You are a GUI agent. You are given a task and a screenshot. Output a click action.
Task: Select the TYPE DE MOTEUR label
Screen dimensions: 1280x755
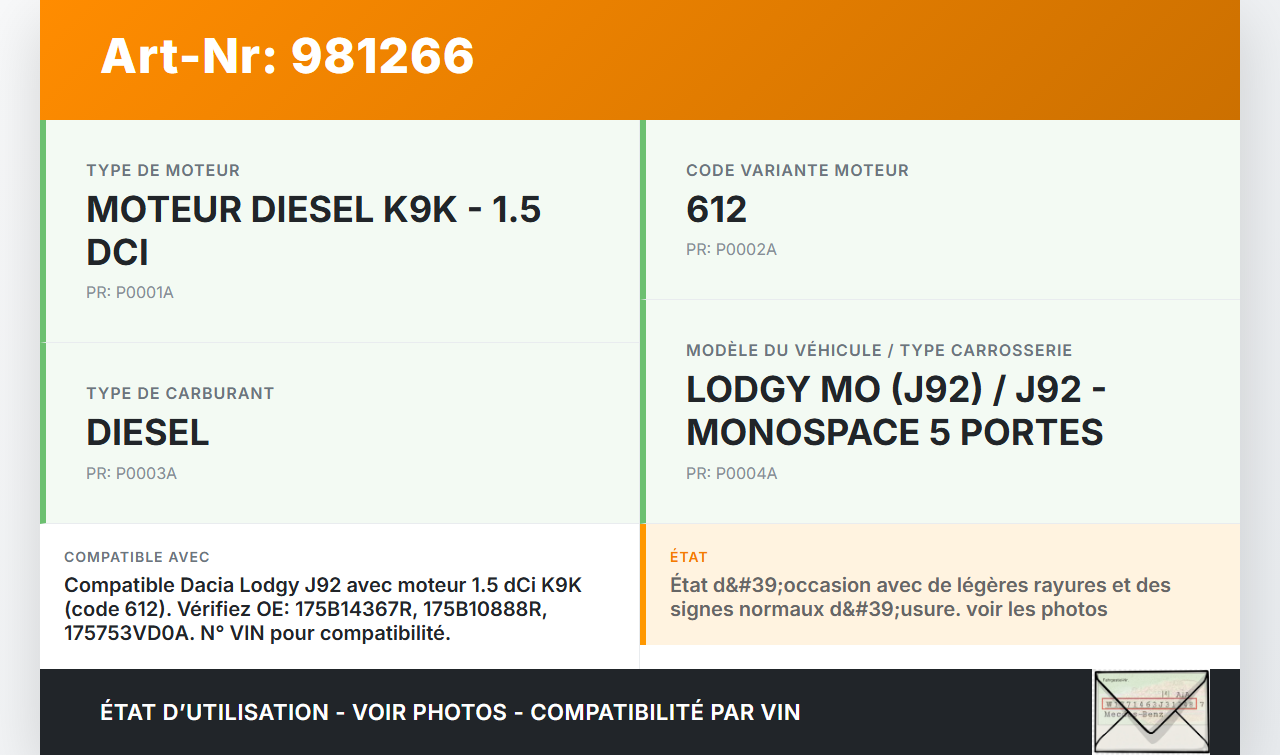pyautogui.click(x=163, y=171)
